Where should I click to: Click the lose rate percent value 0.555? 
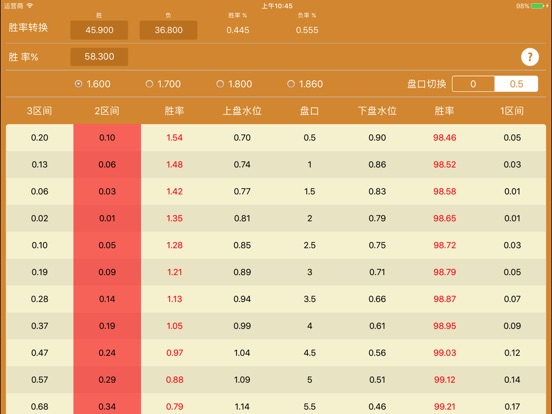307,30
